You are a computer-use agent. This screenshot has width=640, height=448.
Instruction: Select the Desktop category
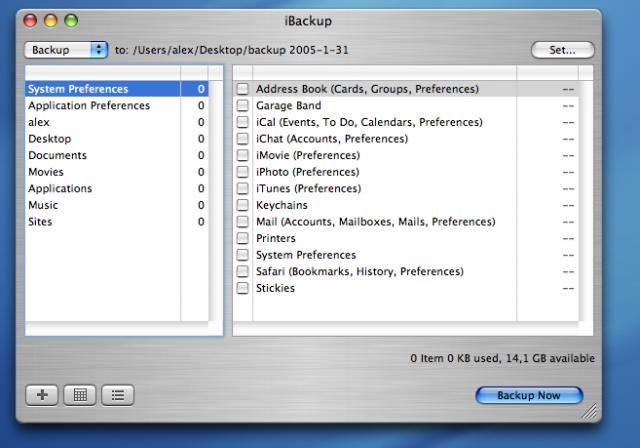(117, 139)
